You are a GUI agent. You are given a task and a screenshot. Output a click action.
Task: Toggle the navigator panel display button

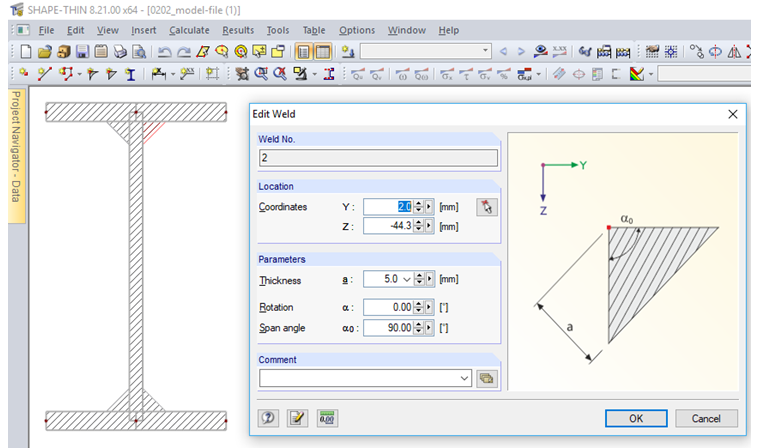tap(303, 51)
